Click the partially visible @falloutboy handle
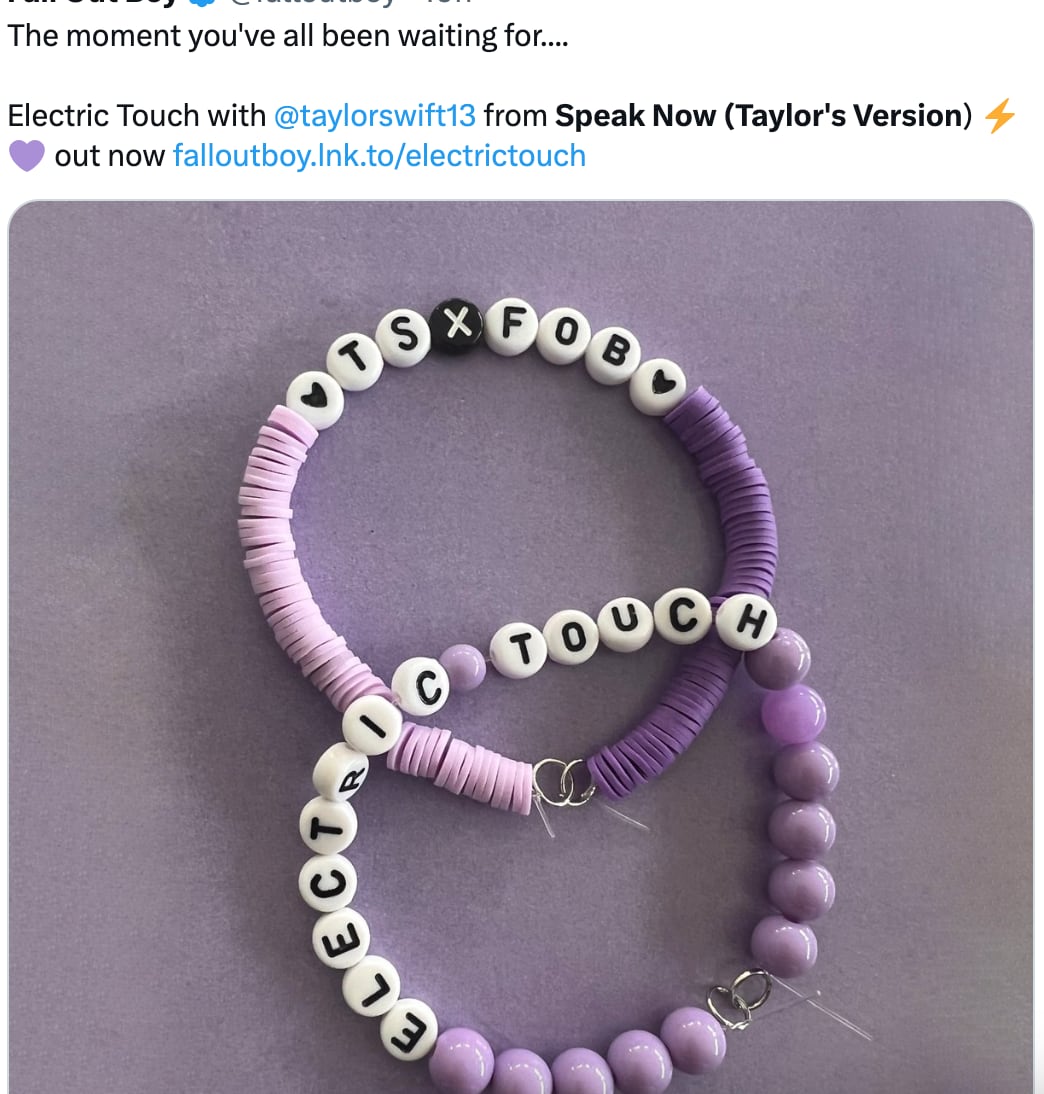 point(310,3)
